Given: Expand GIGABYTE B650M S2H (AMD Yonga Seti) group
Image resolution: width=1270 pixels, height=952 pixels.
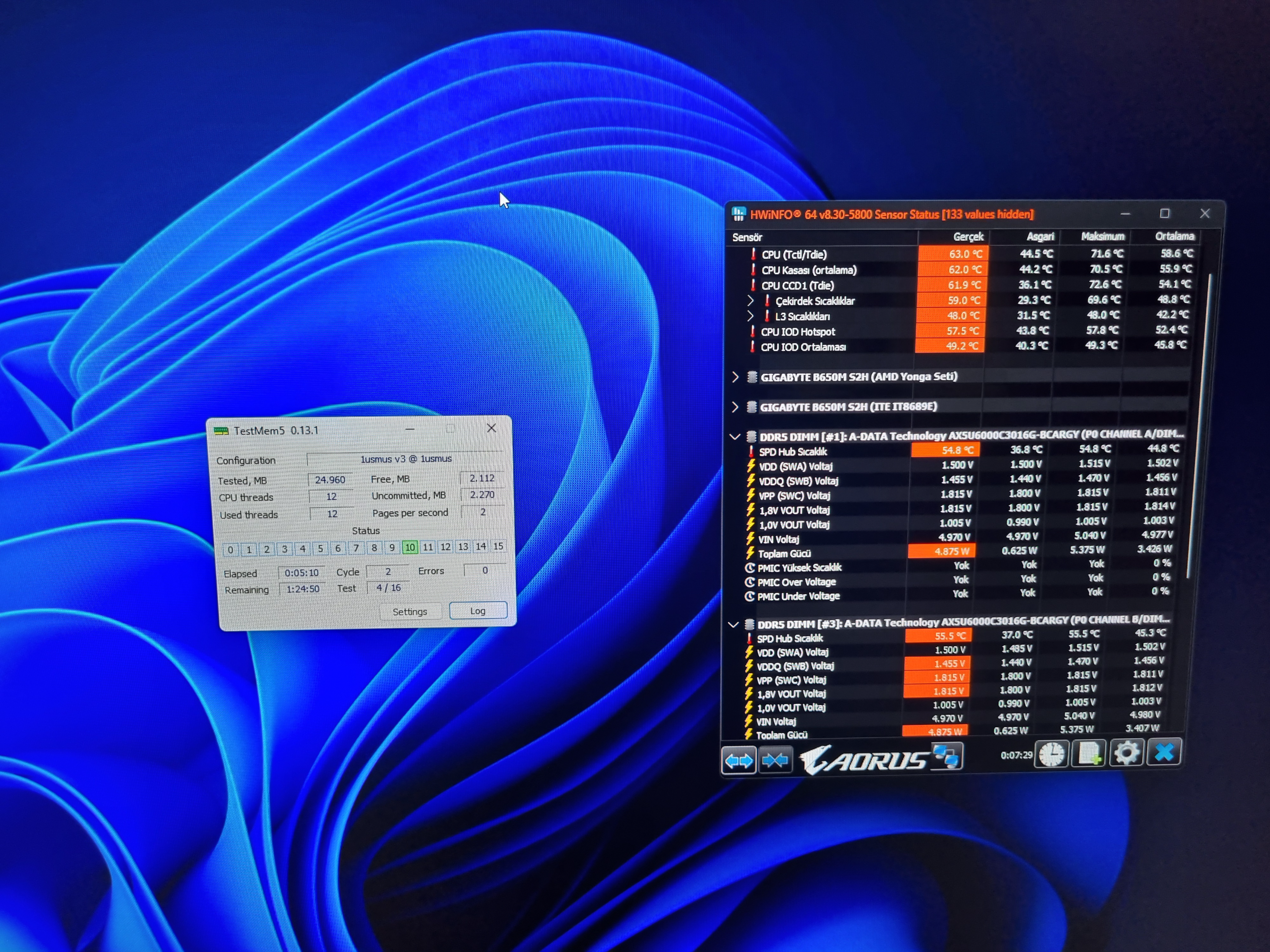Looking at the screenshot, I should (736, 377).
